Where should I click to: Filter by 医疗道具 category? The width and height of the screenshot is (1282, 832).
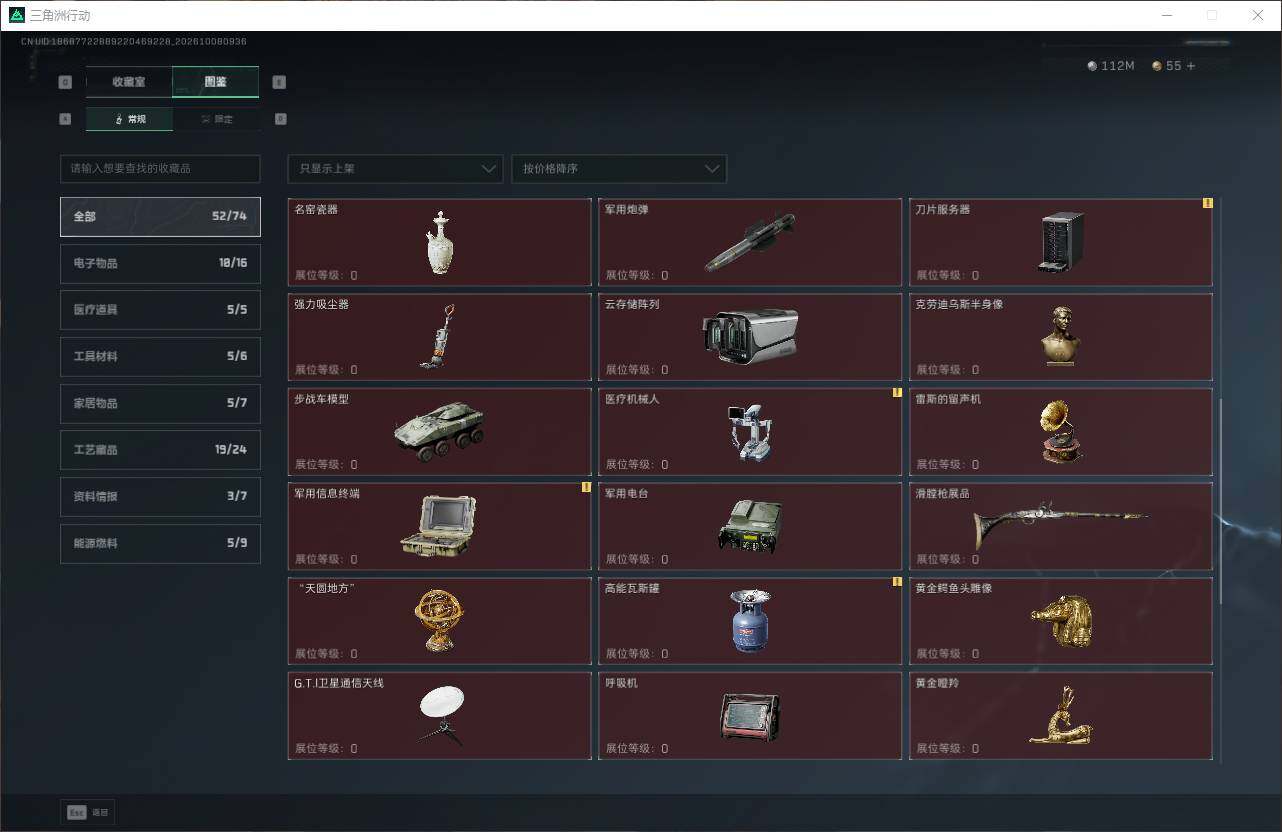[160, 310]
